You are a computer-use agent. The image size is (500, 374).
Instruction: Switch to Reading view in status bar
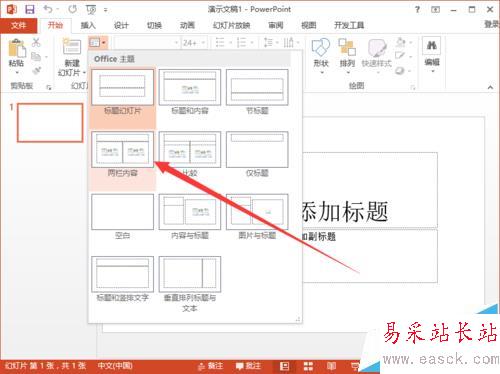[x=331, y=366]
